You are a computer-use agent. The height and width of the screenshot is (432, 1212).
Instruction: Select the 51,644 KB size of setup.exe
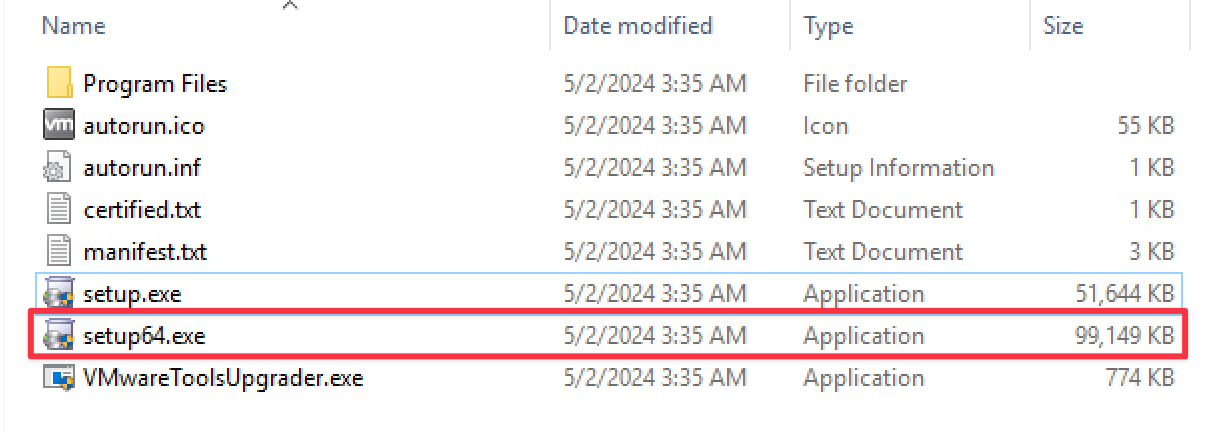(1117, 294)
